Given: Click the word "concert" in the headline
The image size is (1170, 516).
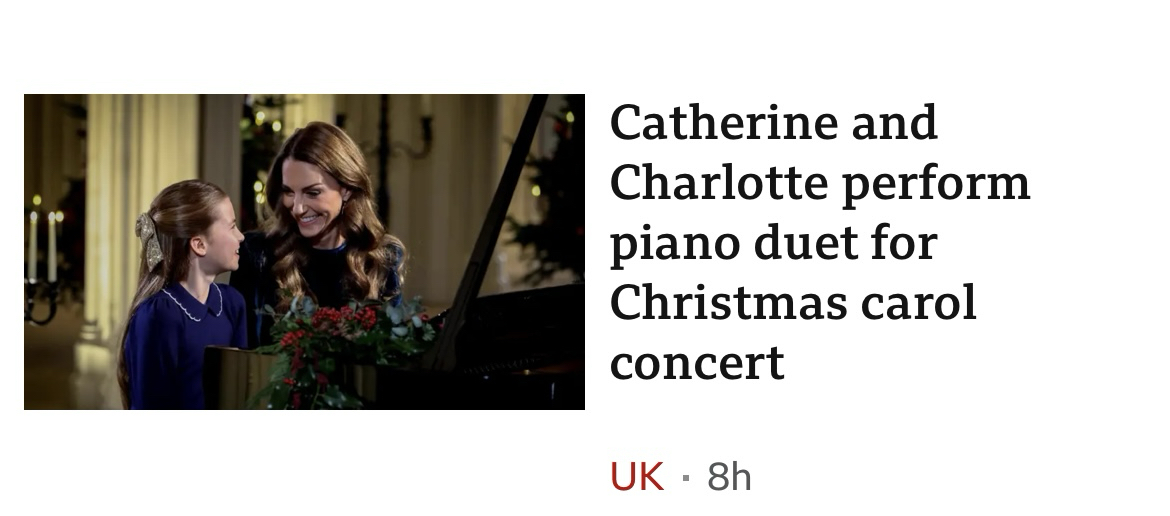Looking at the screenshot, I should pyautogui.click(x=697, y=362).
